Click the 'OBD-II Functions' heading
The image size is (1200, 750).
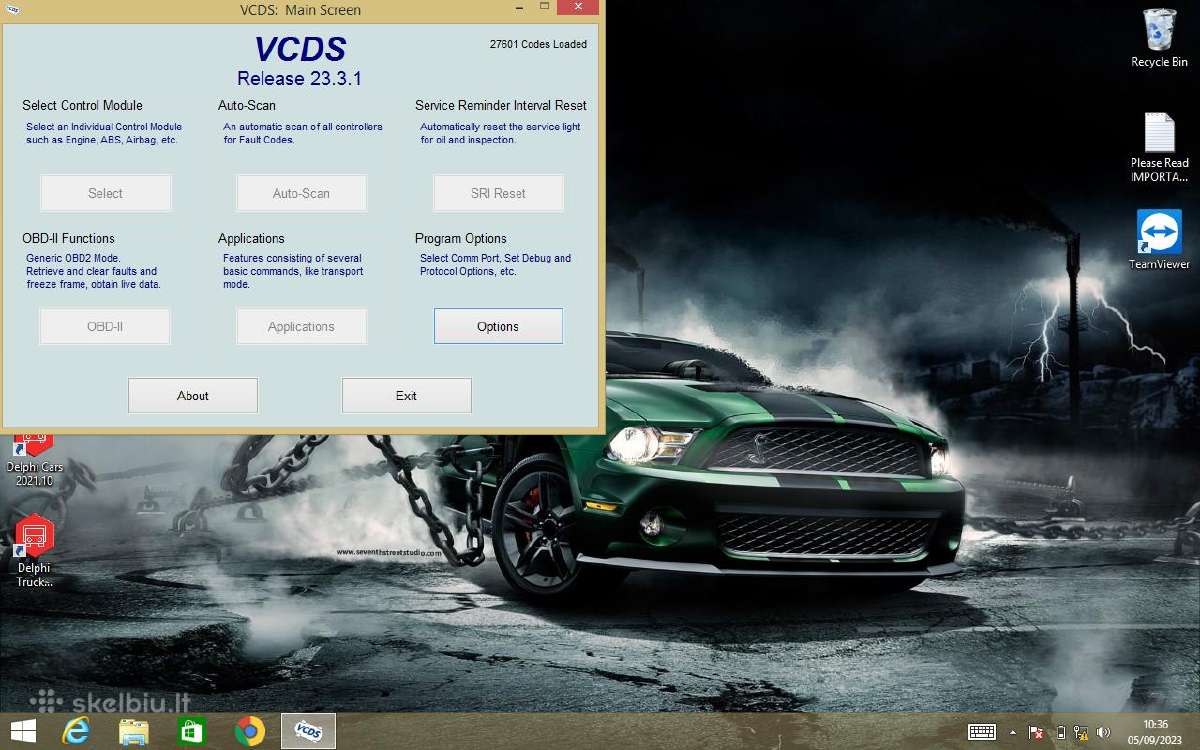tap(68, 238)
